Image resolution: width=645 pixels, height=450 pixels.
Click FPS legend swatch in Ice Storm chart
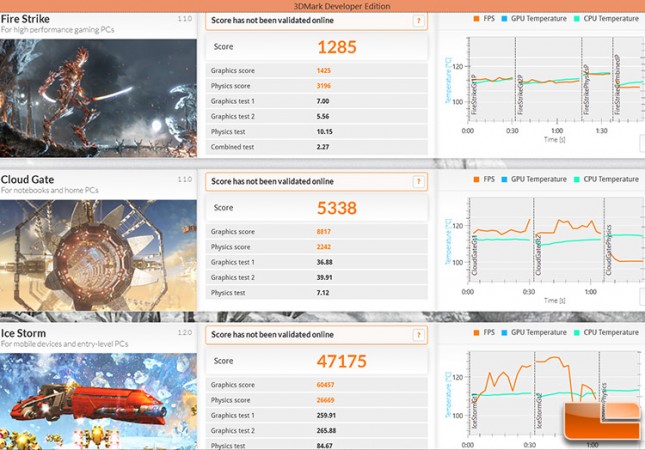(476, 333)
